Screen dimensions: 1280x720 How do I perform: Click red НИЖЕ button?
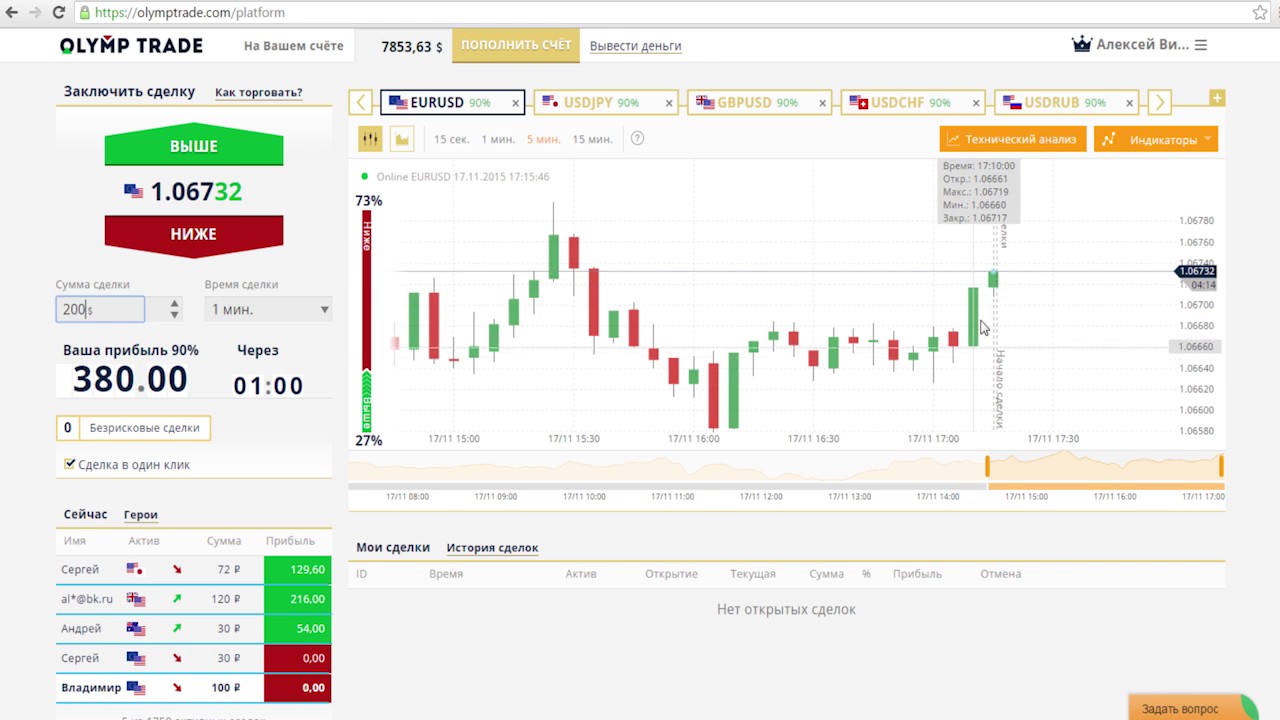[194, 234]
